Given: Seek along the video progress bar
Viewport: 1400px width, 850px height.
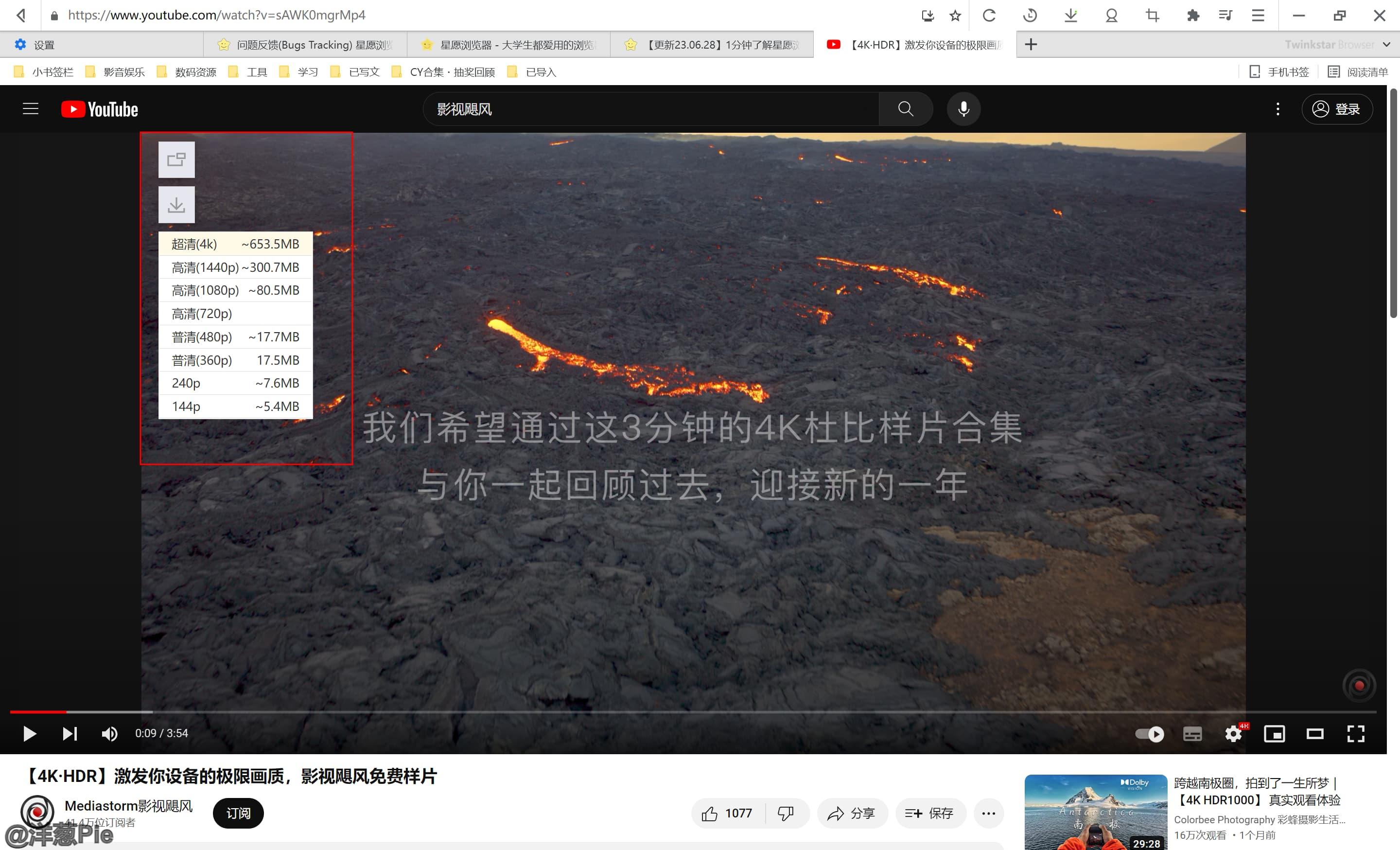Looking at the screenshot, I should [682, 711].
